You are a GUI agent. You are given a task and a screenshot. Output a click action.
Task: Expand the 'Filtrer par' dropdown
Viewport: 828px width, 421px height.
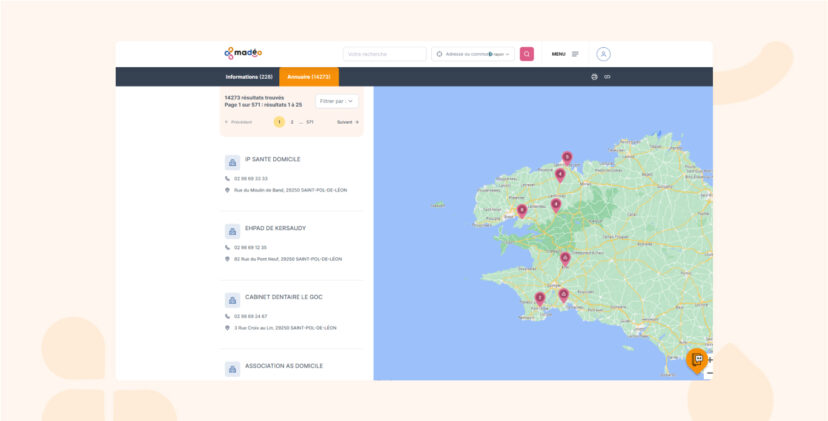337,101
